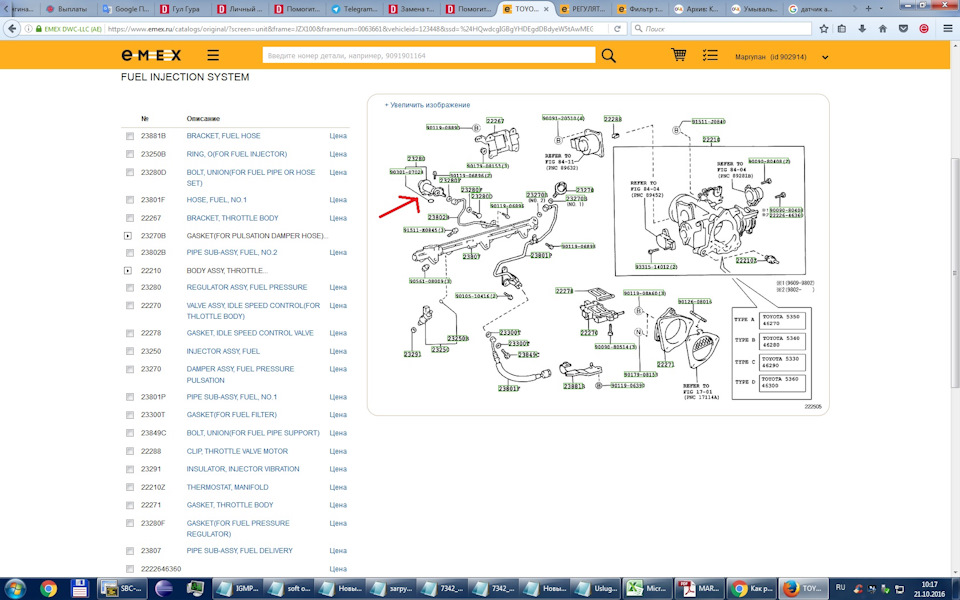Click the search magnifier icon in the header
Image resolution: width=960 pixels, height=600 pixels.
(x=608, y=56)
